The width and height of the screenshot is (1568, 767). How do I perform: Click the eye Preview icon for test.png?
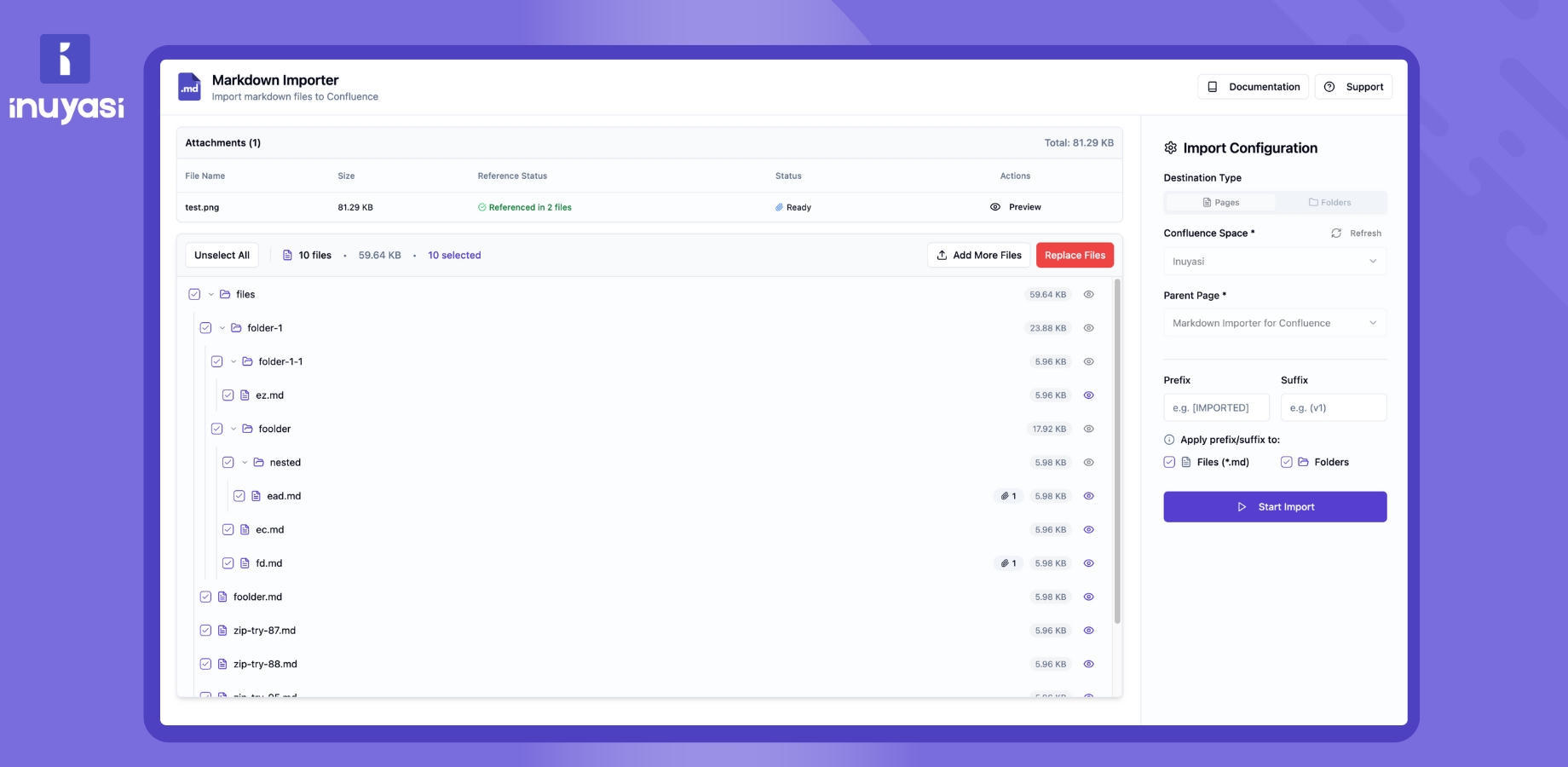(x=994, y=207)
